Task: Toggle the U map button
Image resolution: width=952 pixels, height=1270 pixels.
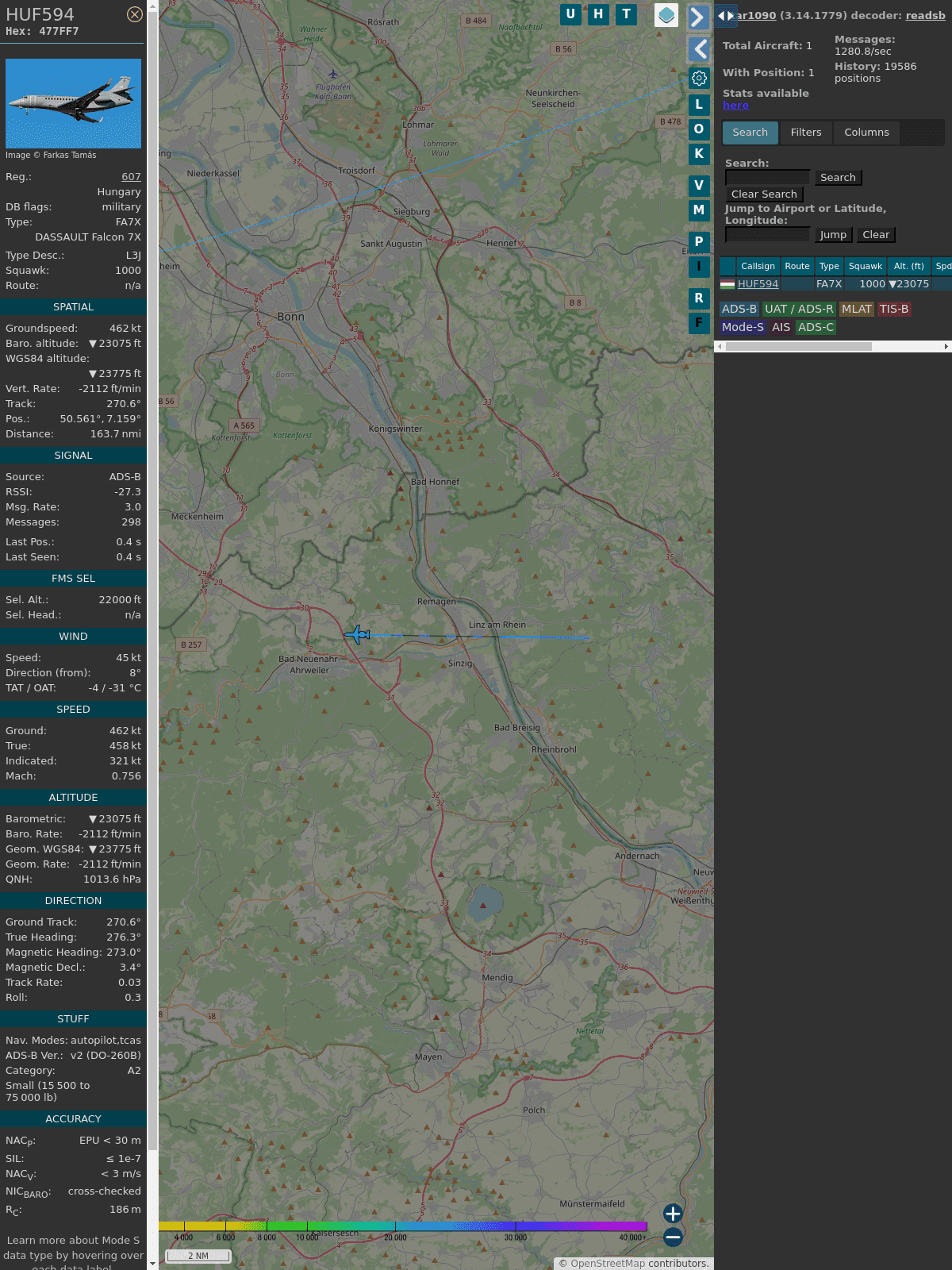Action: click(570, 14)
